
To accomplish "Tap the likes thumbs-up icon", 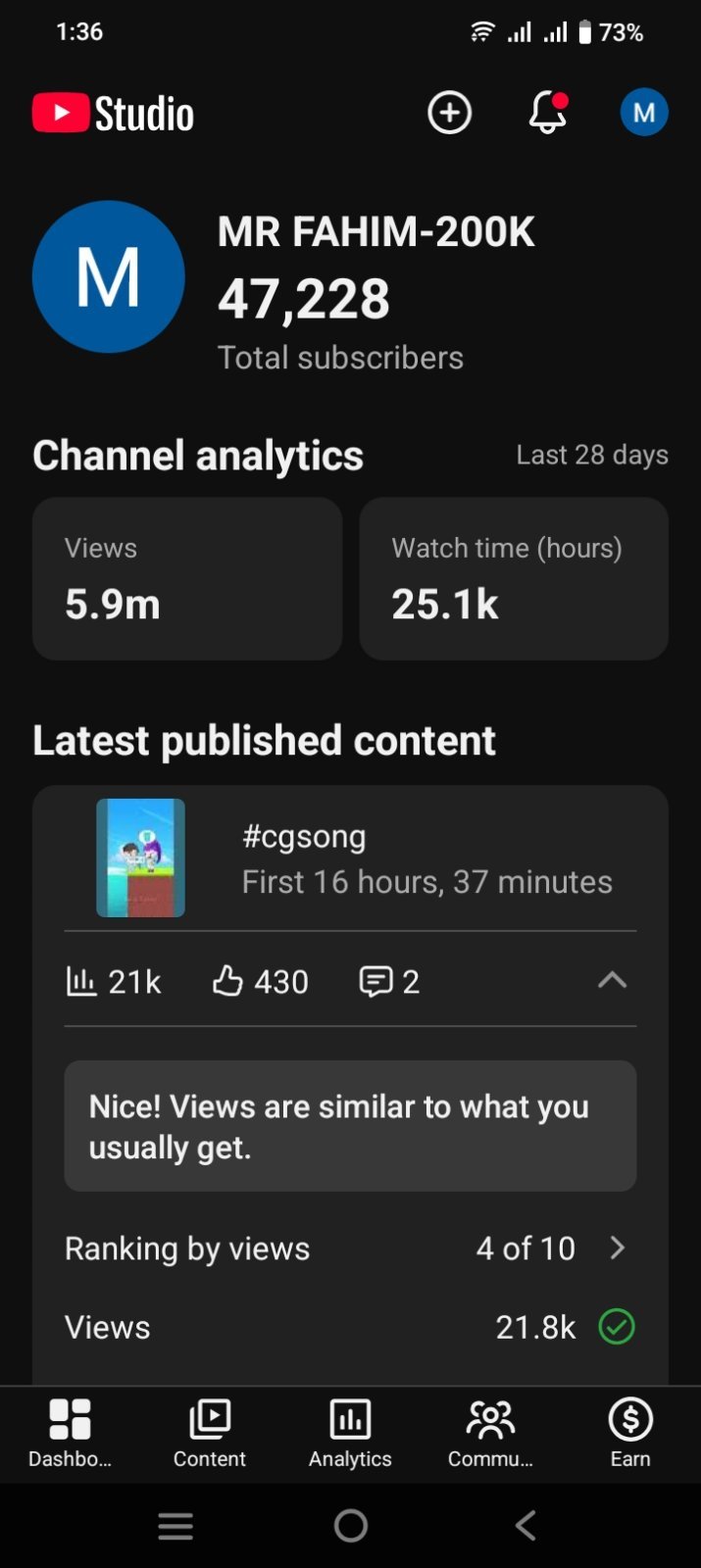I will pyautogui.click(x=227, y=980).
